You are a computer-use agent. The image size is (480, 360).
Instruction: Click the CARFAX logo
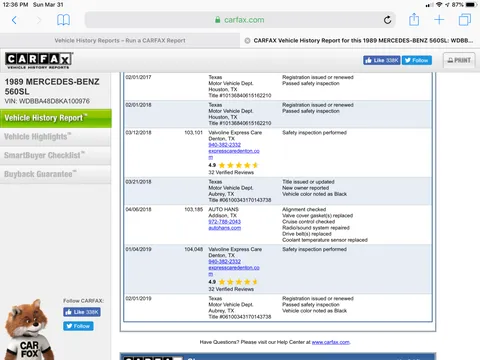click(x=39, y=60)
